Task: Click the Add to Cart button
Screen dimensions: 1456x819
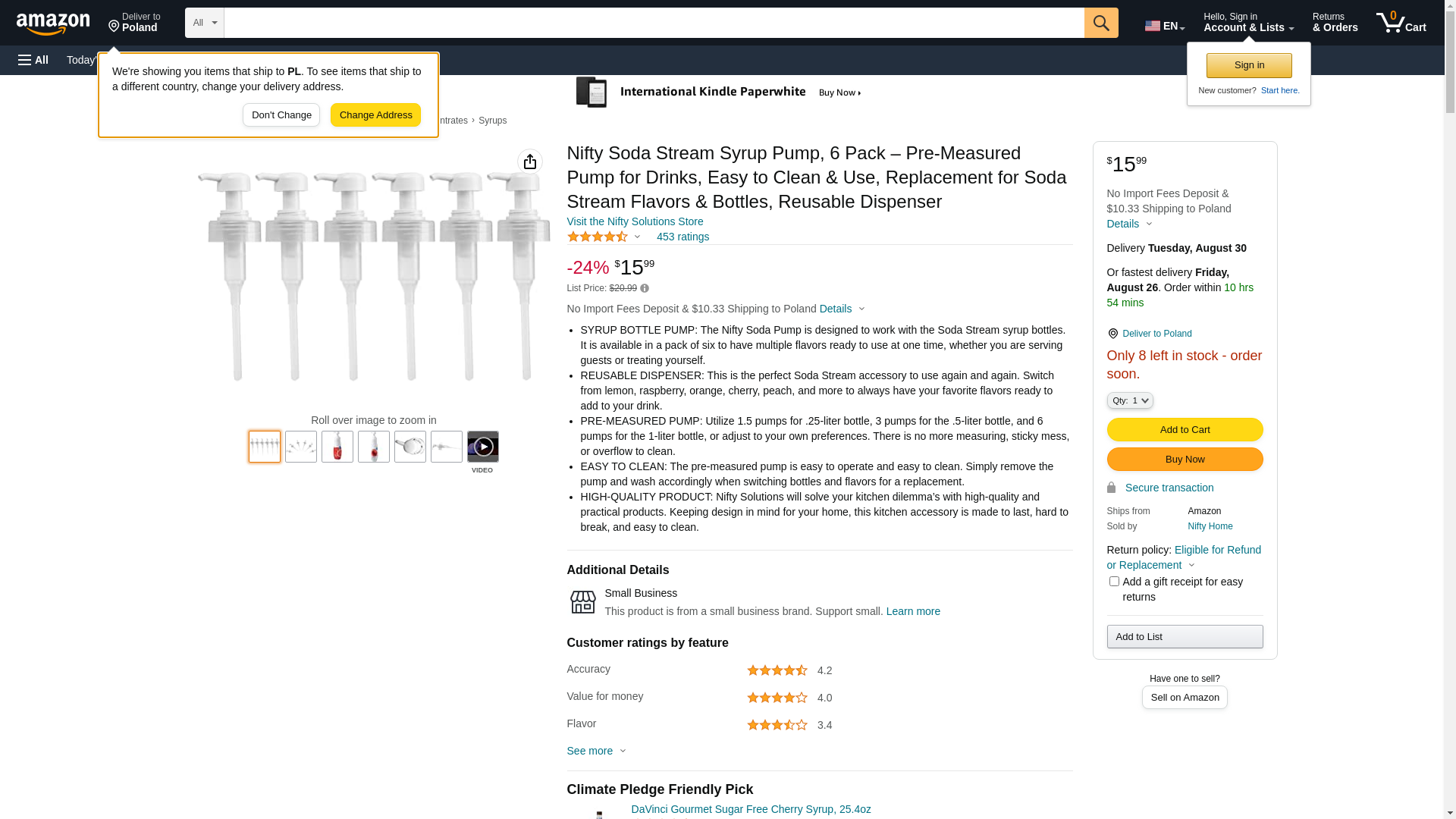Action: pos(1185,430)
